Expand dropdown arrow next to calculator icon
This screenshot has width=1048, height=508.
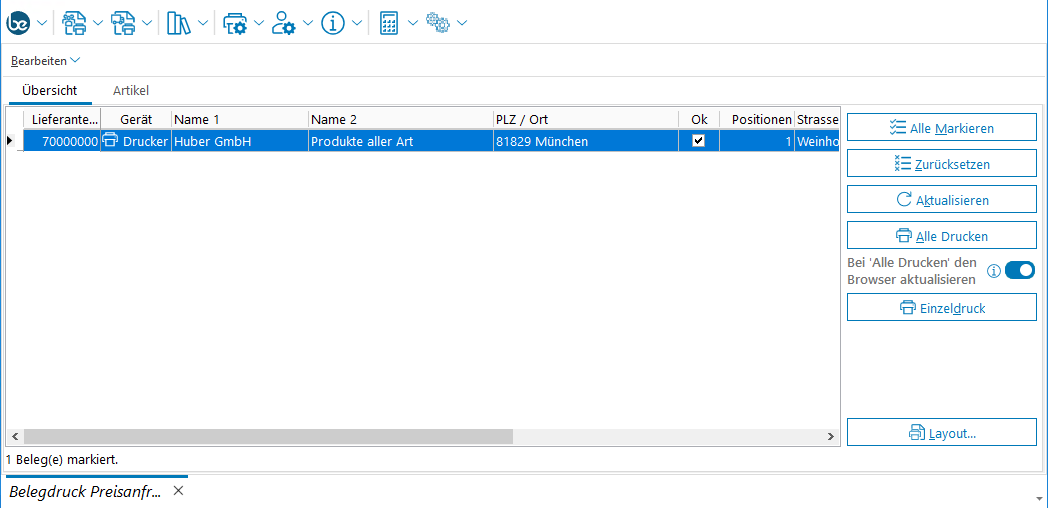pyautogui.click(x=413, y=23)
